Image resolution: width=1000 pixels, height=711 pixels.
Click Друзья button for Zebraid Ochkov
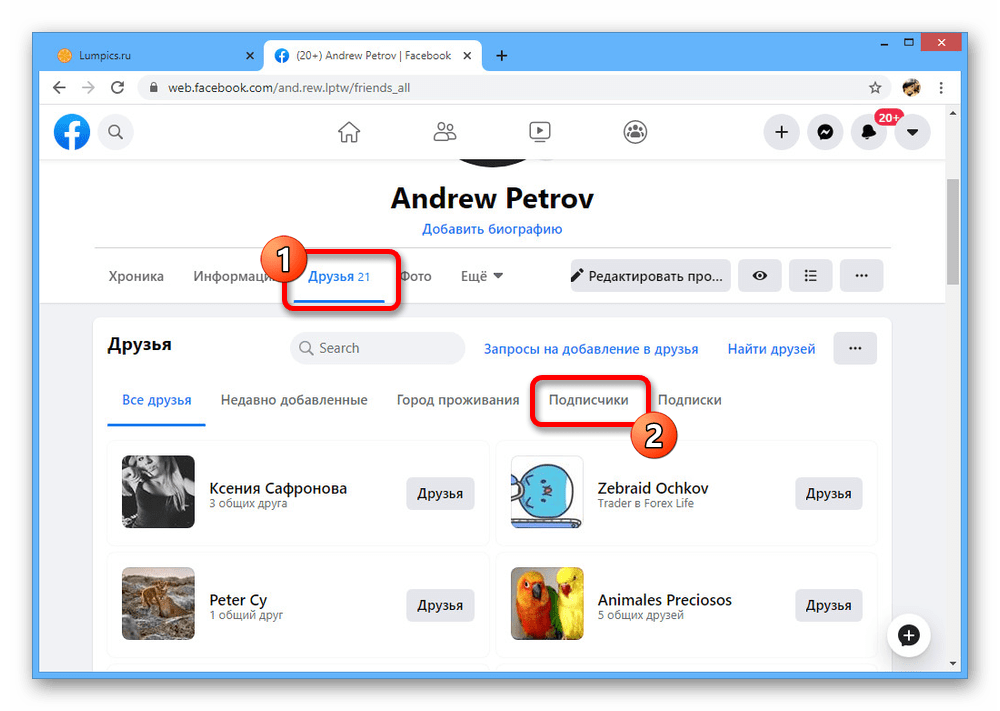828,494
